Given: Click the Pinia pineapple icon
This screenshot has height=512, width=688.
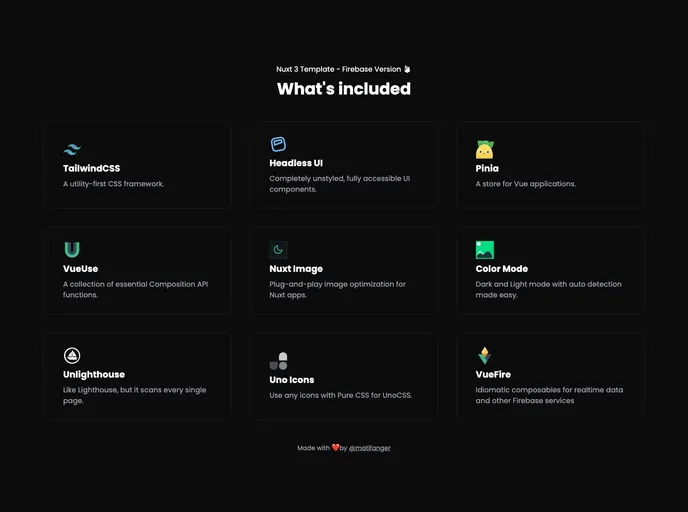Looking at the screenshot, I should (485, 150).
